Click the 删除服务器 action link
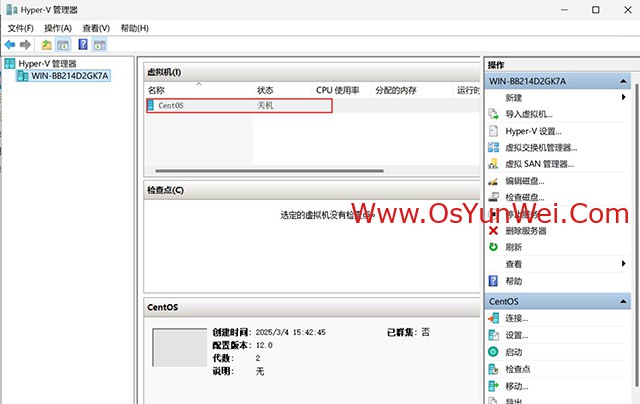Screen dimensions: 640x404 [x=526, y=231]
